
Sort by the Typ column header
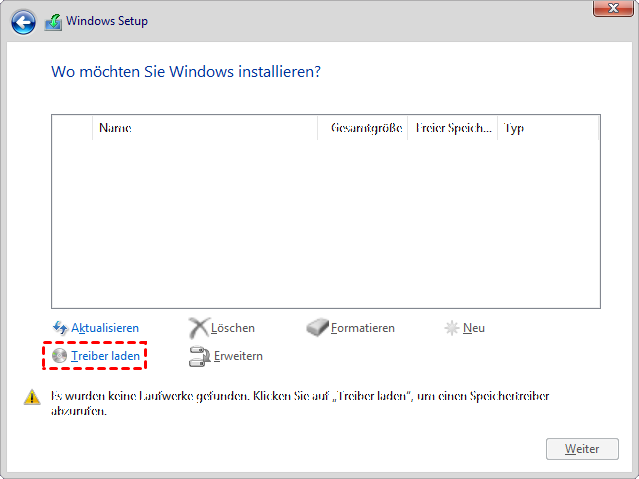click(x=548, y=128)
